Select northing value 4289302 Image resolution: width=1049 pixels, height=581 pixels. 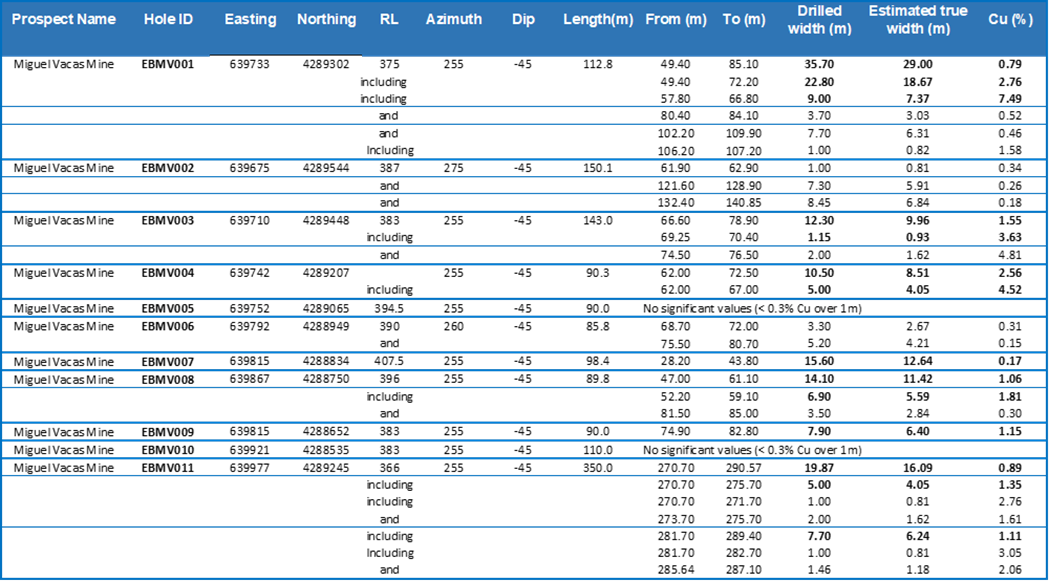[326, 65]
